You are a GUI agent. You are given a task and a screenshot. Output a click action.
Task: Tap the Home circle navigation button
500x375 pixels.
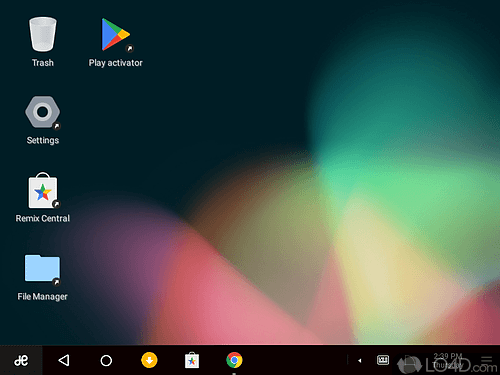tap(106, 360)
